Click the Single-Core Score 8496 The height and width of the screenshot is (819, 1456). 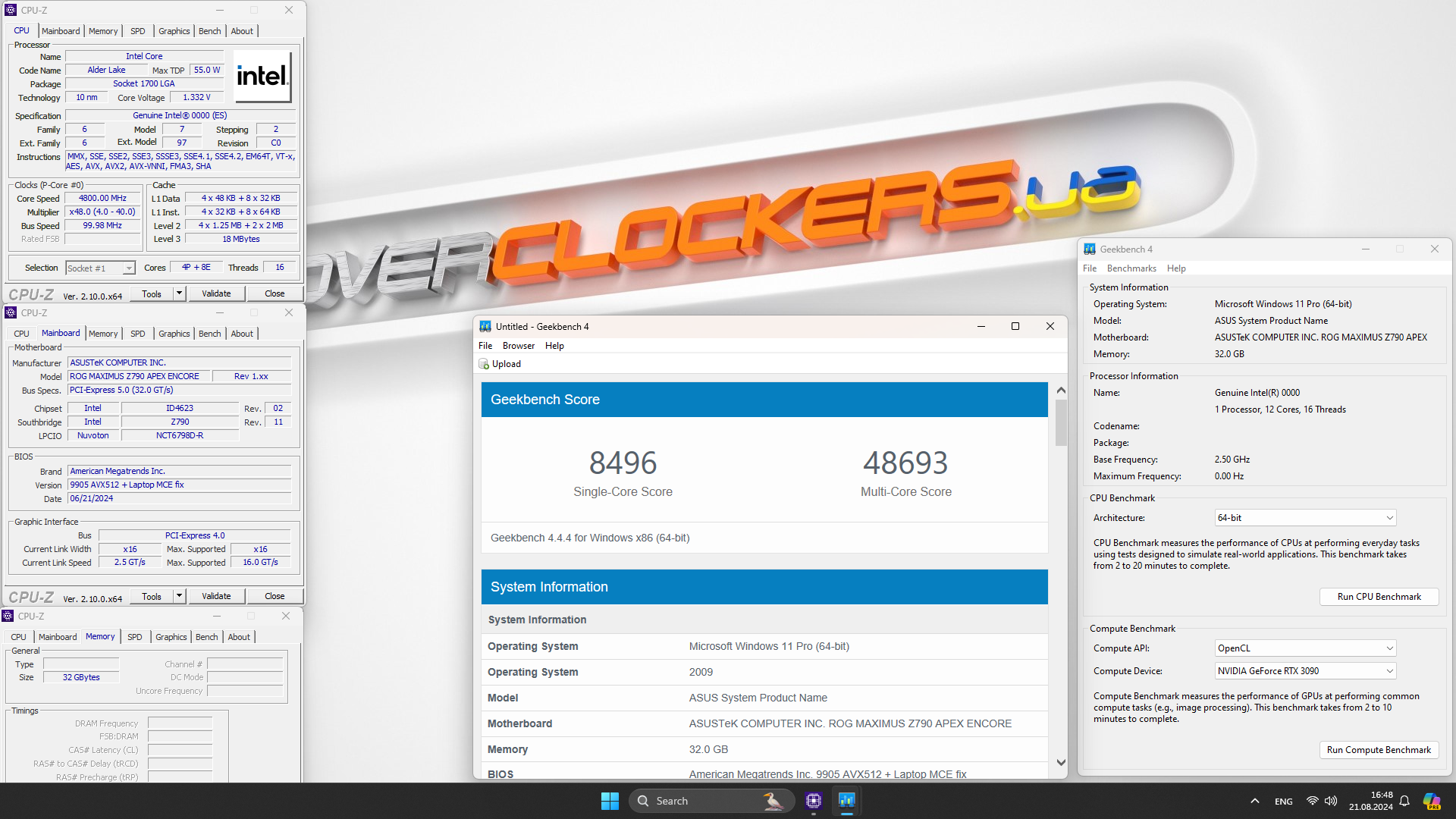click(623, 463)
